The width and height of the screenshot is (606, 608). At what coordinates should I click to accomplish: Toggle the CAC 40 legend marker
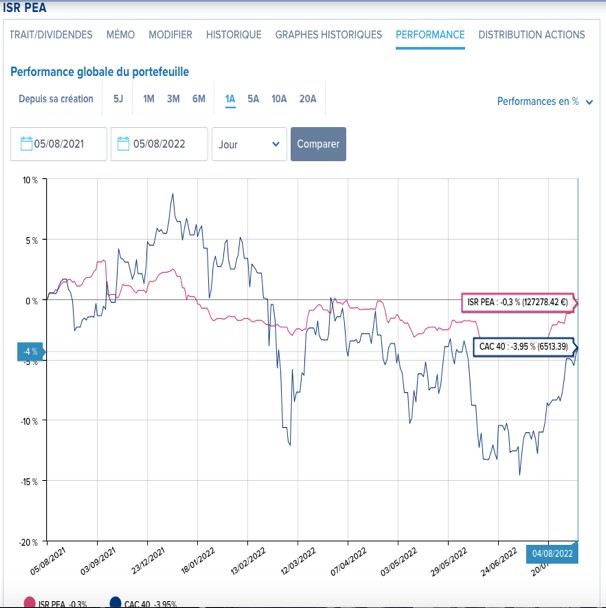point(116,603)
